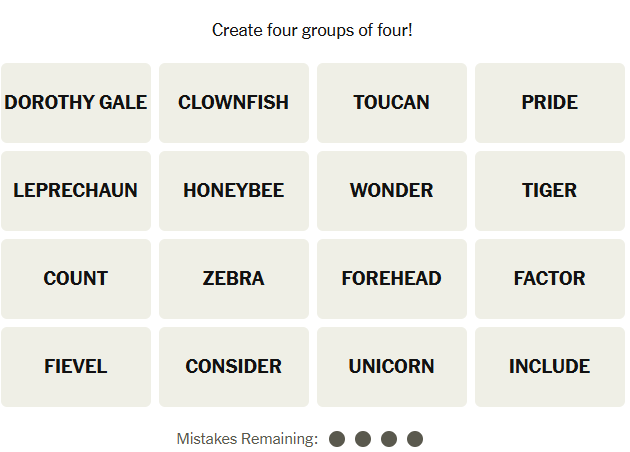This screenshot has width=630, height=452.
Task: Click the Mistakes Remaining label
Action: click(x=247, y=439)
